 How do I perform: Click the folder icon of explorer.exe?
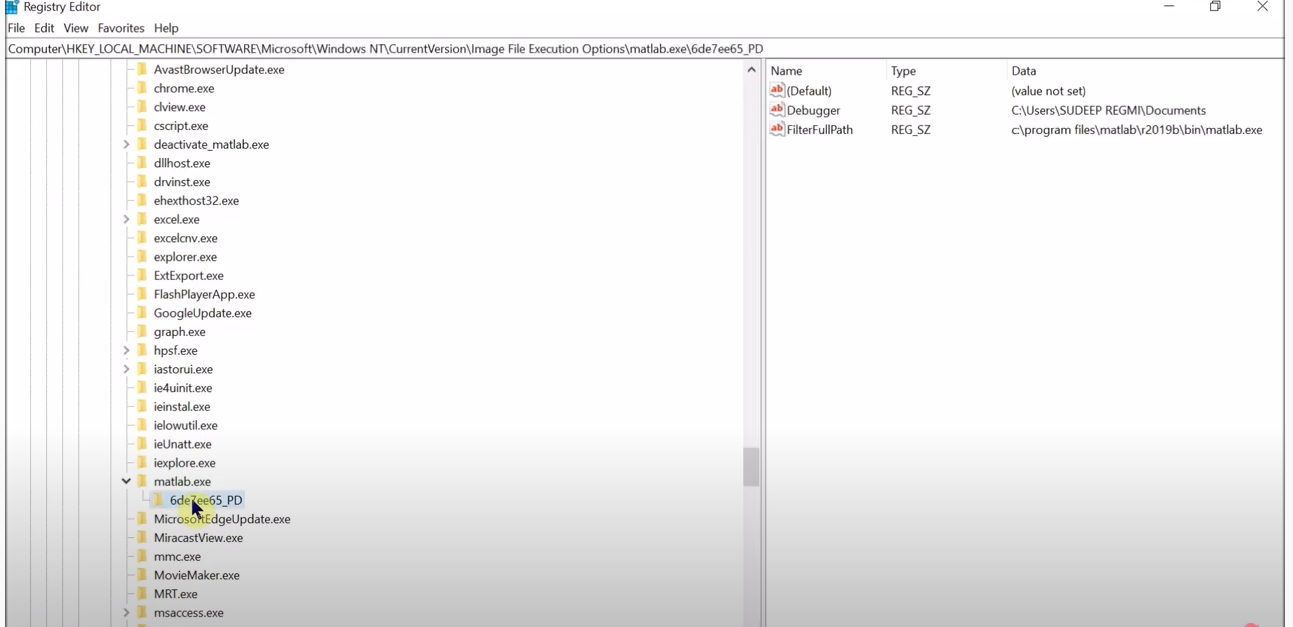pyautogui.click(x=142, y=257)
